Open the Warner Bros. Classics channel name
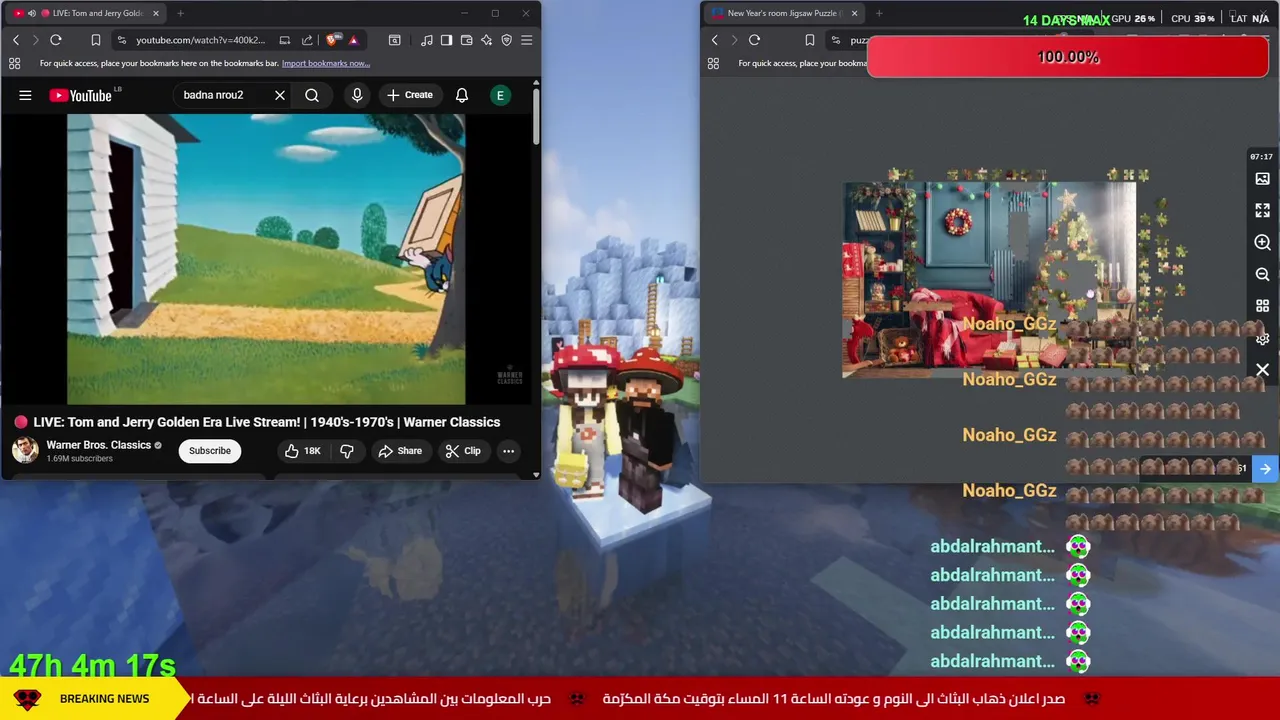The width and height of the screenshot is (1280, 720). click(x=98, y=445)
